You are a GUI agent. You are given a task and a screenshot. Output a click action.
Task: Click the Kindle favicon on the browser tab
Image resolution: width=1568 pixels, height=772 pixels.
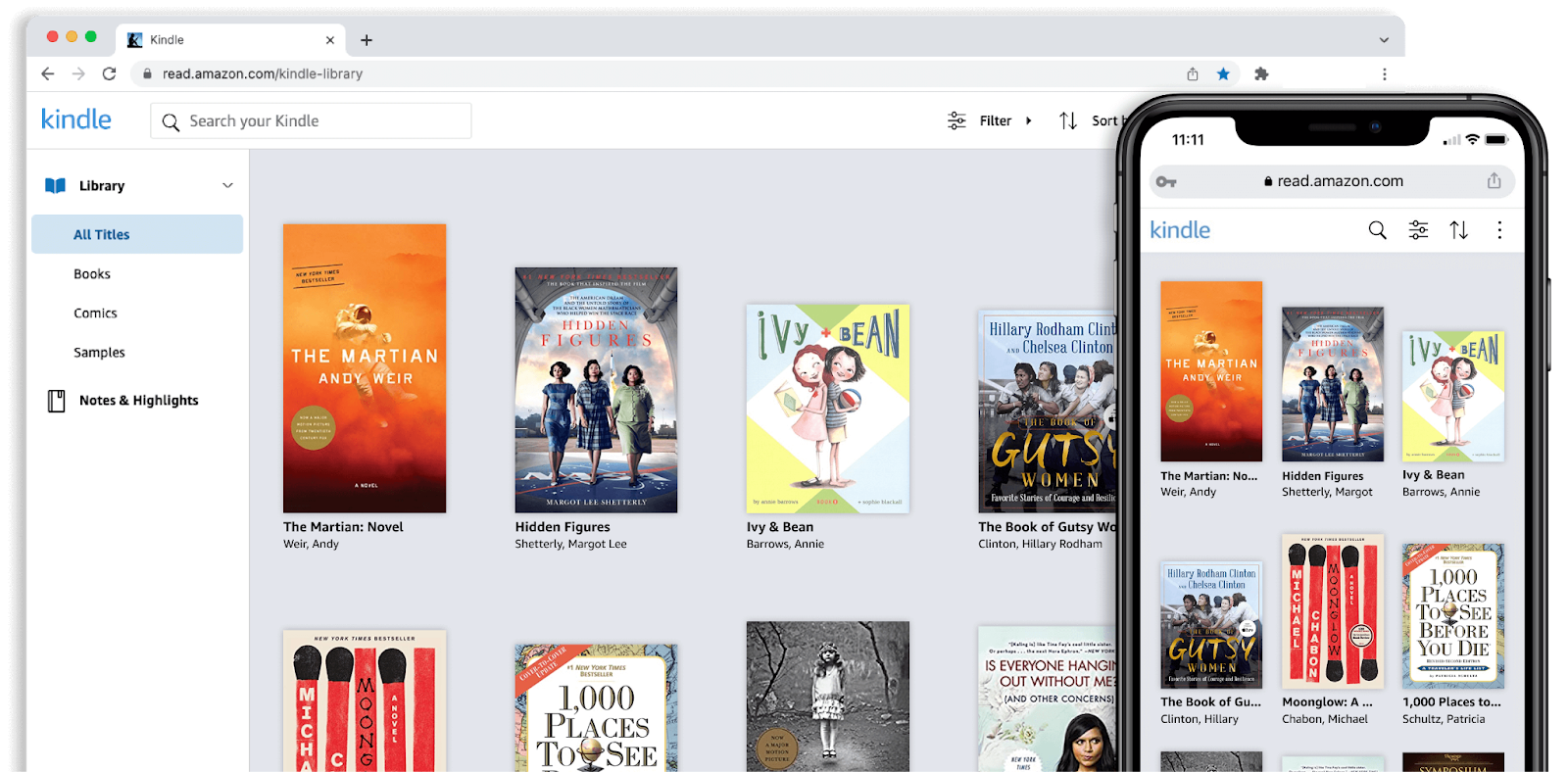coord(135,40)
